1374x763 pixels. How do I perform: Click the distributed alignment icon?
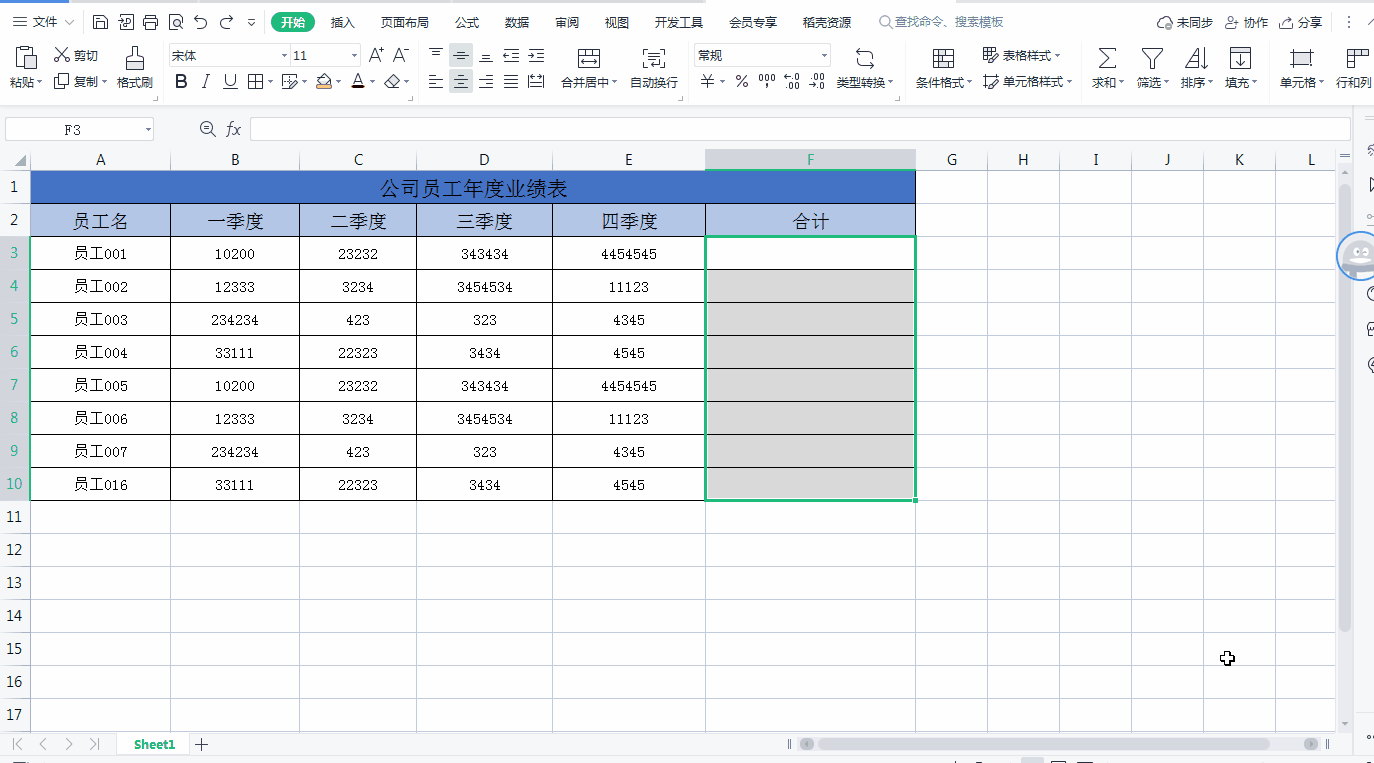[x=536, y=82]
